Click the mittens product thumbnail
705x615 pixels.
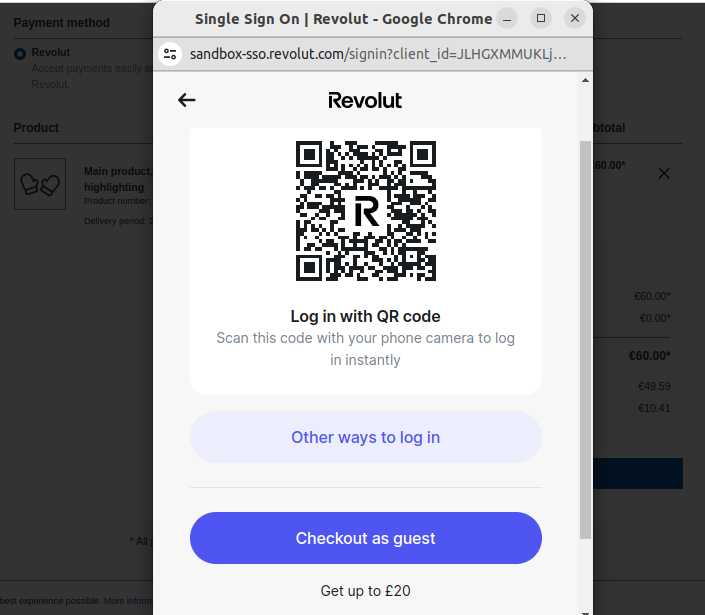click(x=40, y=184)
